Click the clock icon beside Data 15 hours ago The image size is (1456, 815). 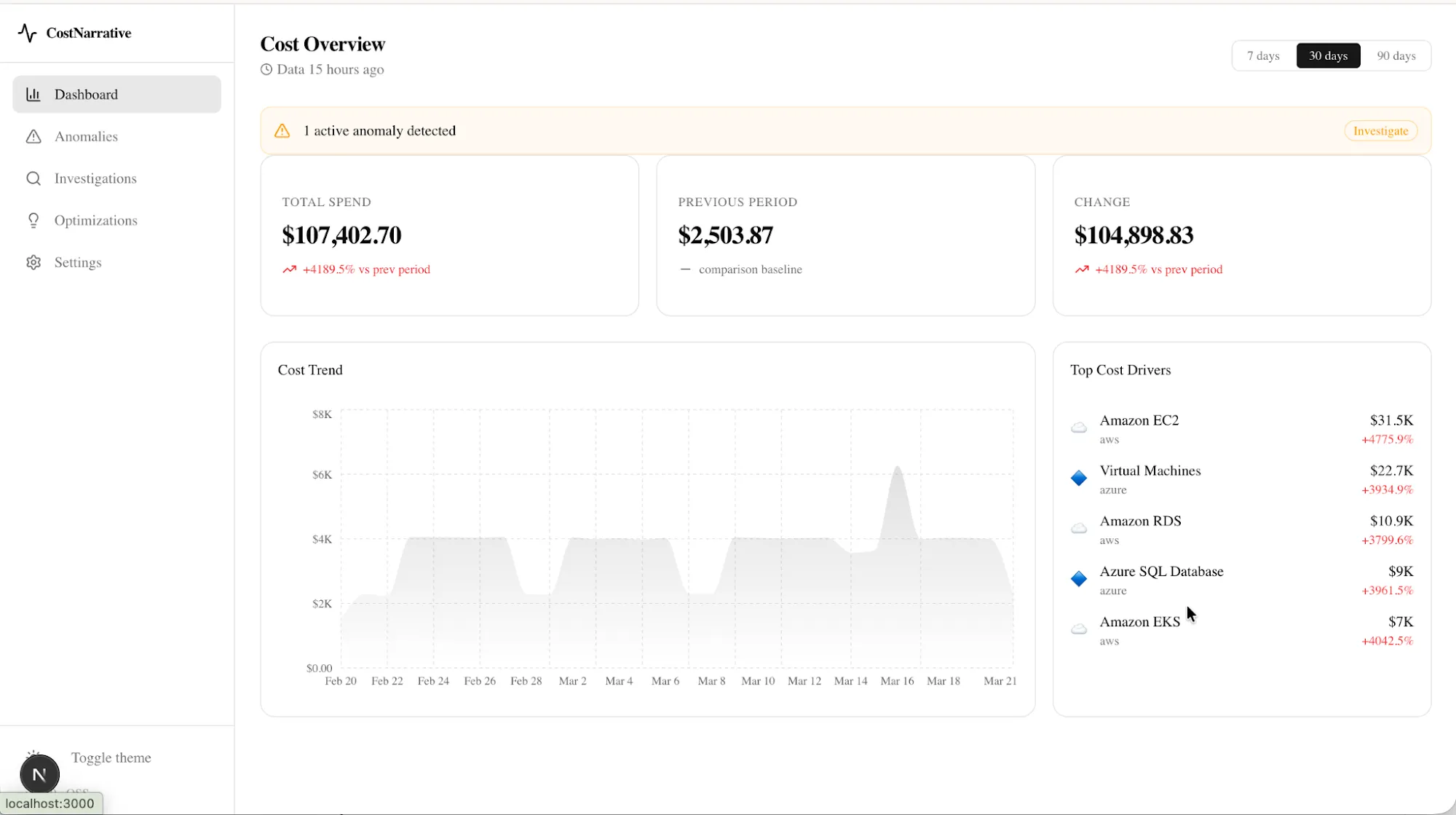click(x=266, y=69)
